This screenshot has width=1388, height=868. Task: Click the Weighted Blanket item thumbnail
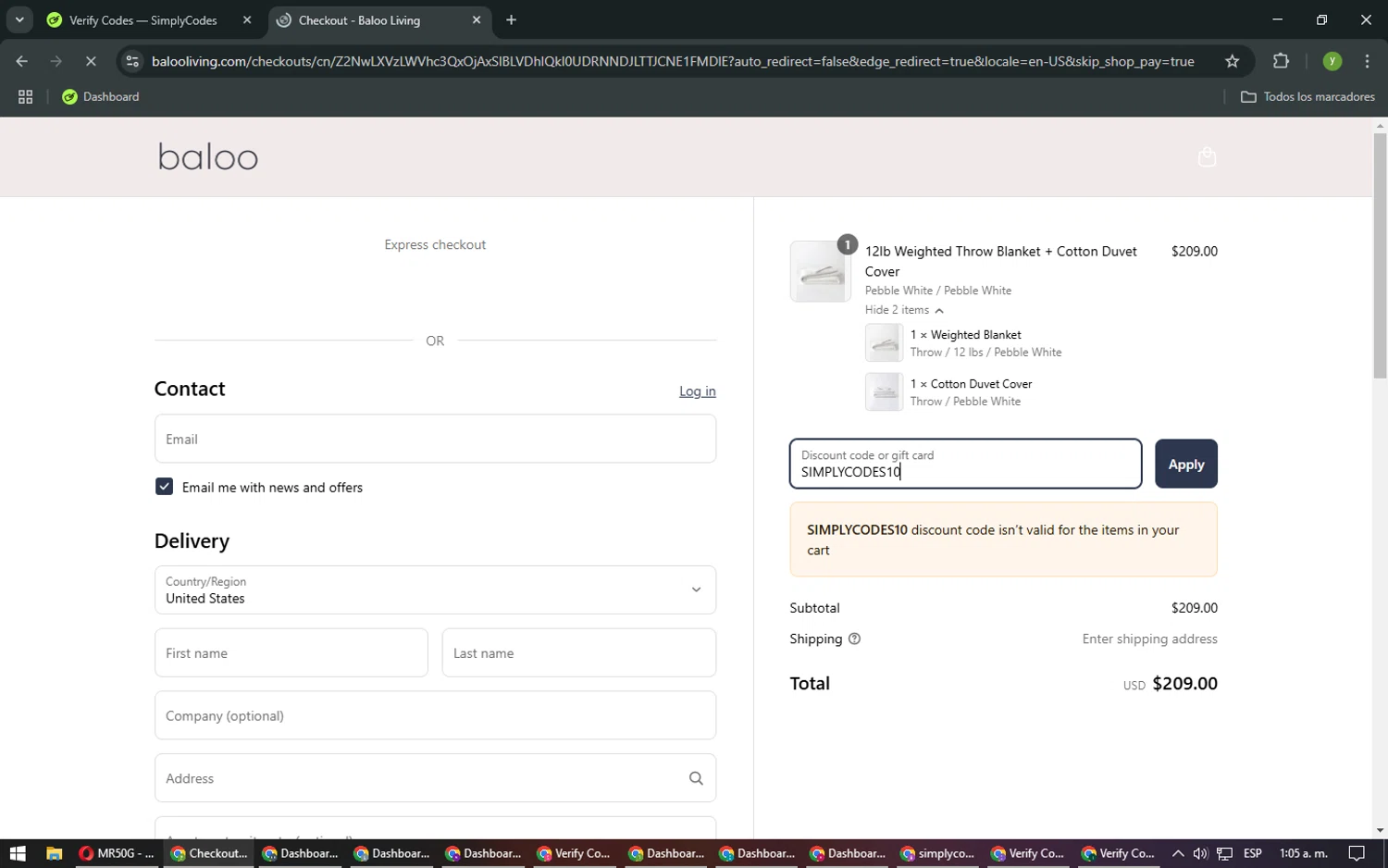pos(884,343)
